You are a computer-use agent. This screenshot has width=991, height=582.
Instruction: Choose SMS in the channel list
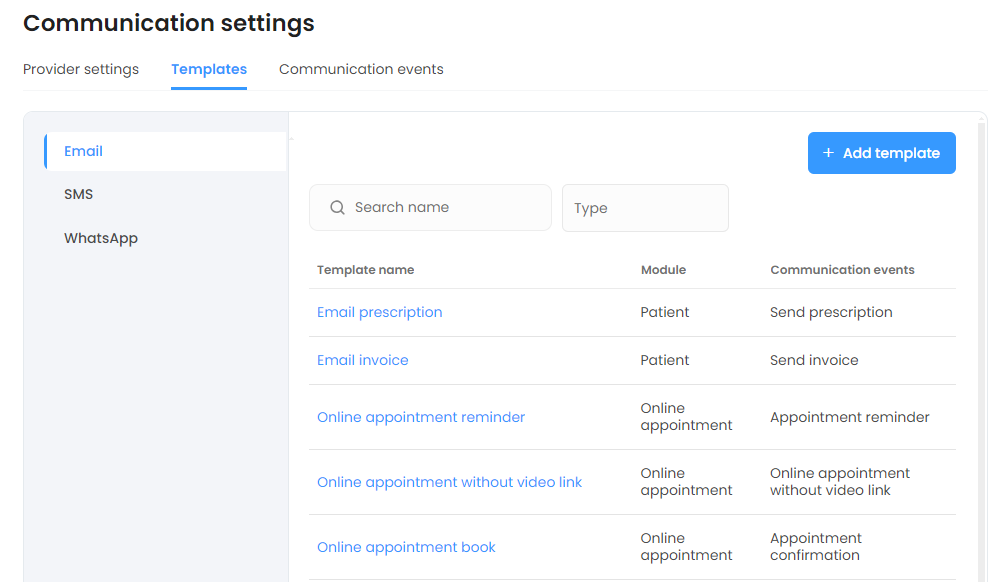click(x=79, y=194)
